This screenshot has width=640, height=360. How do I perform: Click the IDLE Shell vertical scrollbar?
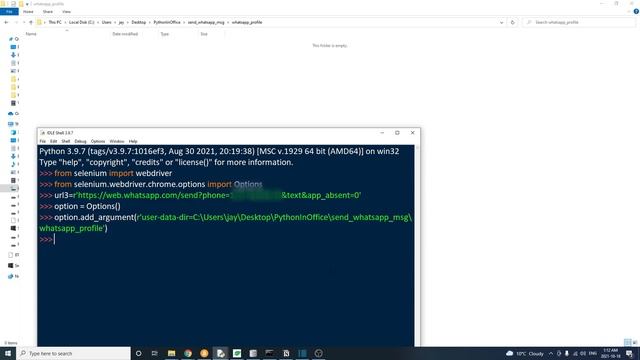pos(417,245)
